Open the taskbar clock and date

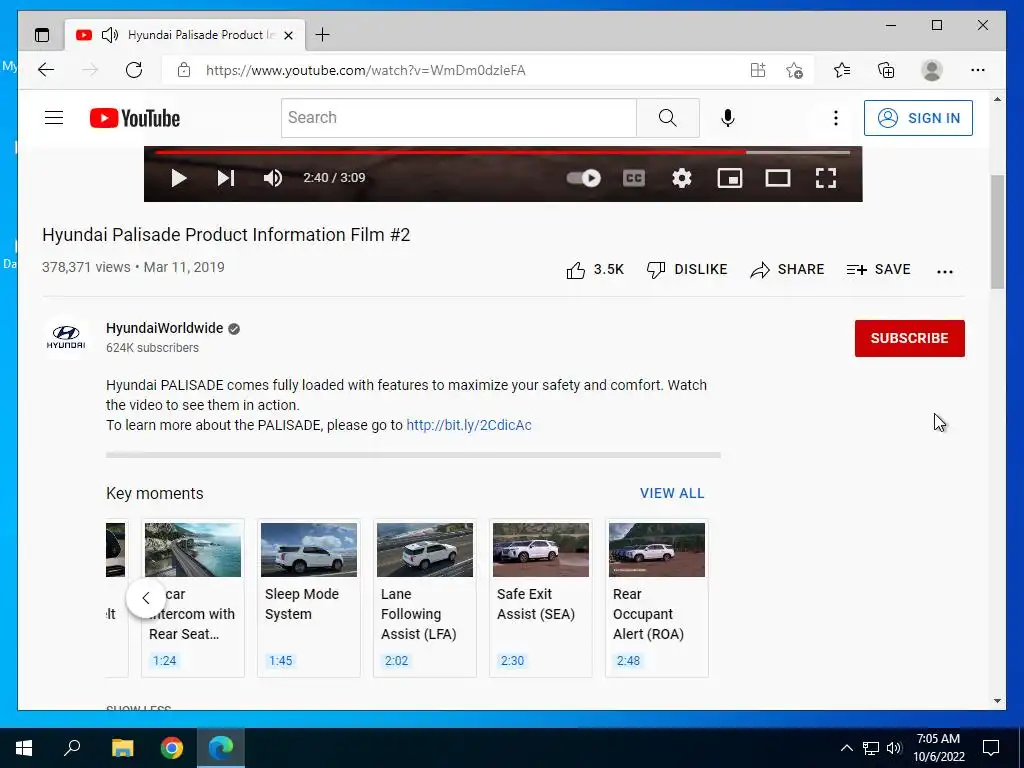(938, 748)
